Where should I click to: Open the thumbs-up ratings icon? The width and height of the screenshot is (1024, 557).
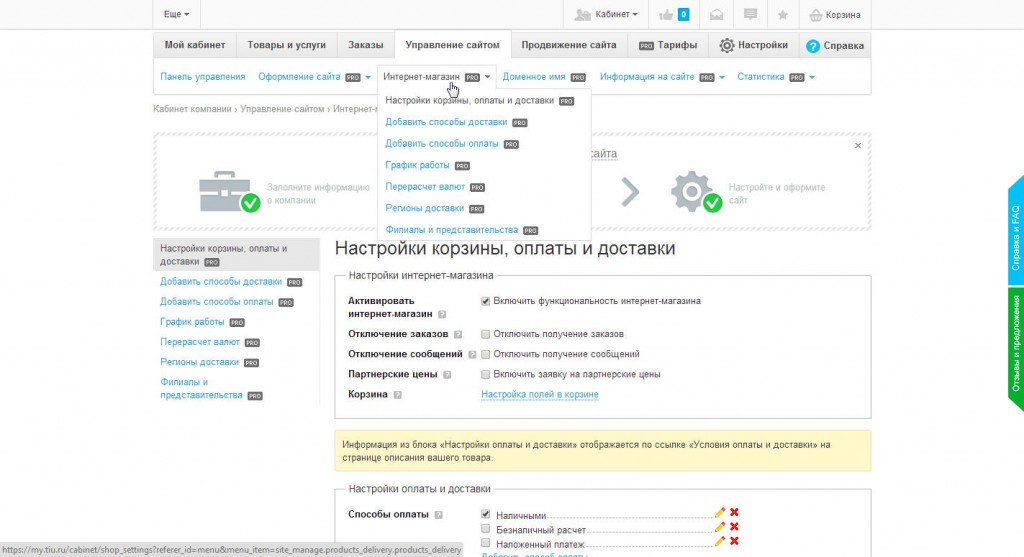tap(666, 14)
